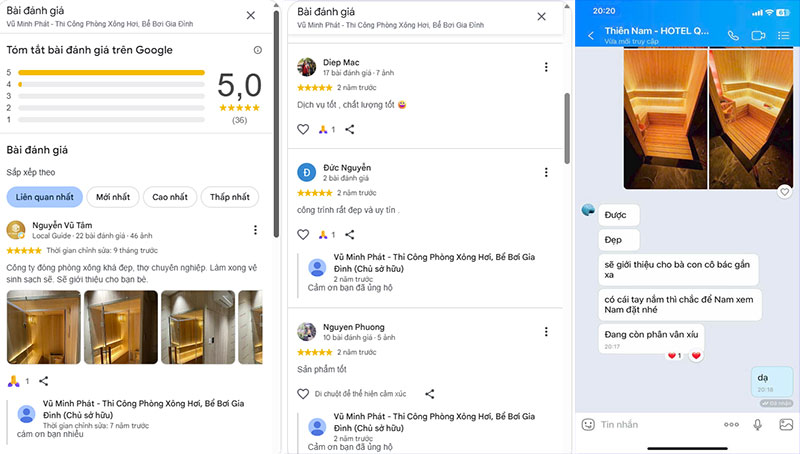
Task: Select the 'Thấp nhất' sort chip
Action: [230, 197]
